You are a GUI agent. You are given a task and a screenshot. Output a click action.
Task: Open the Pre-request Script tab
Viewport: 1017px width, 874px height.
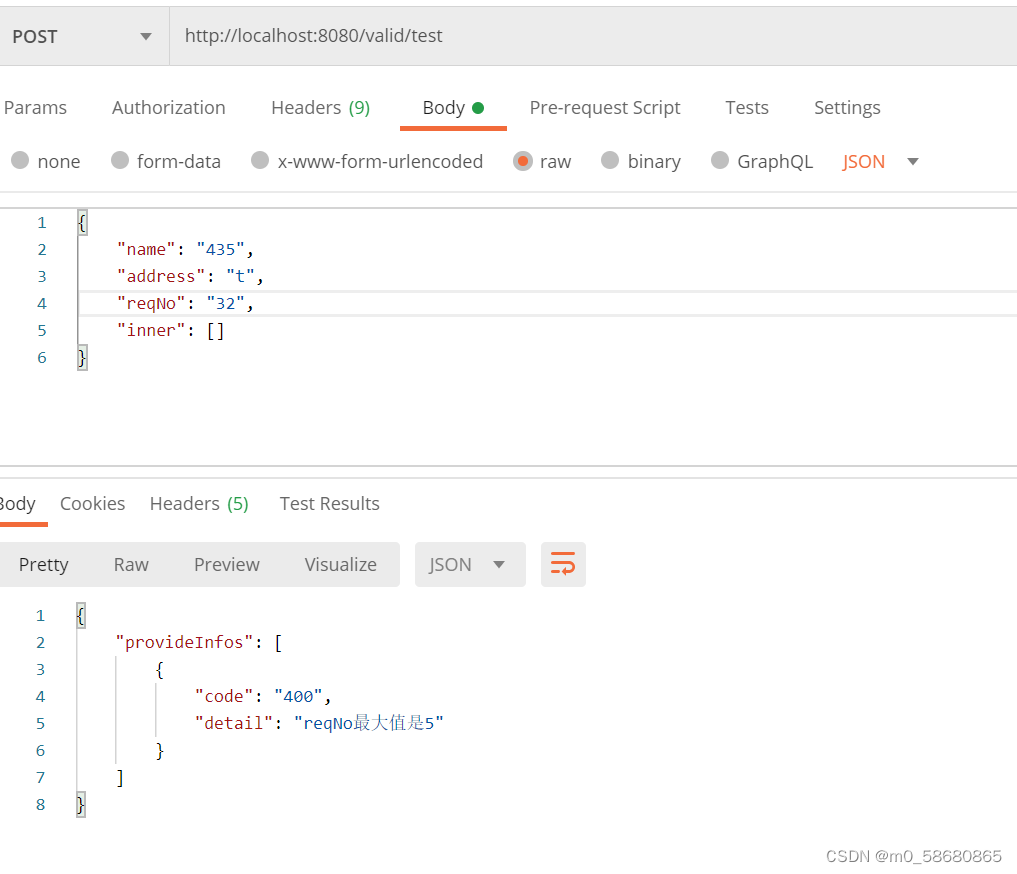(604, 108)
